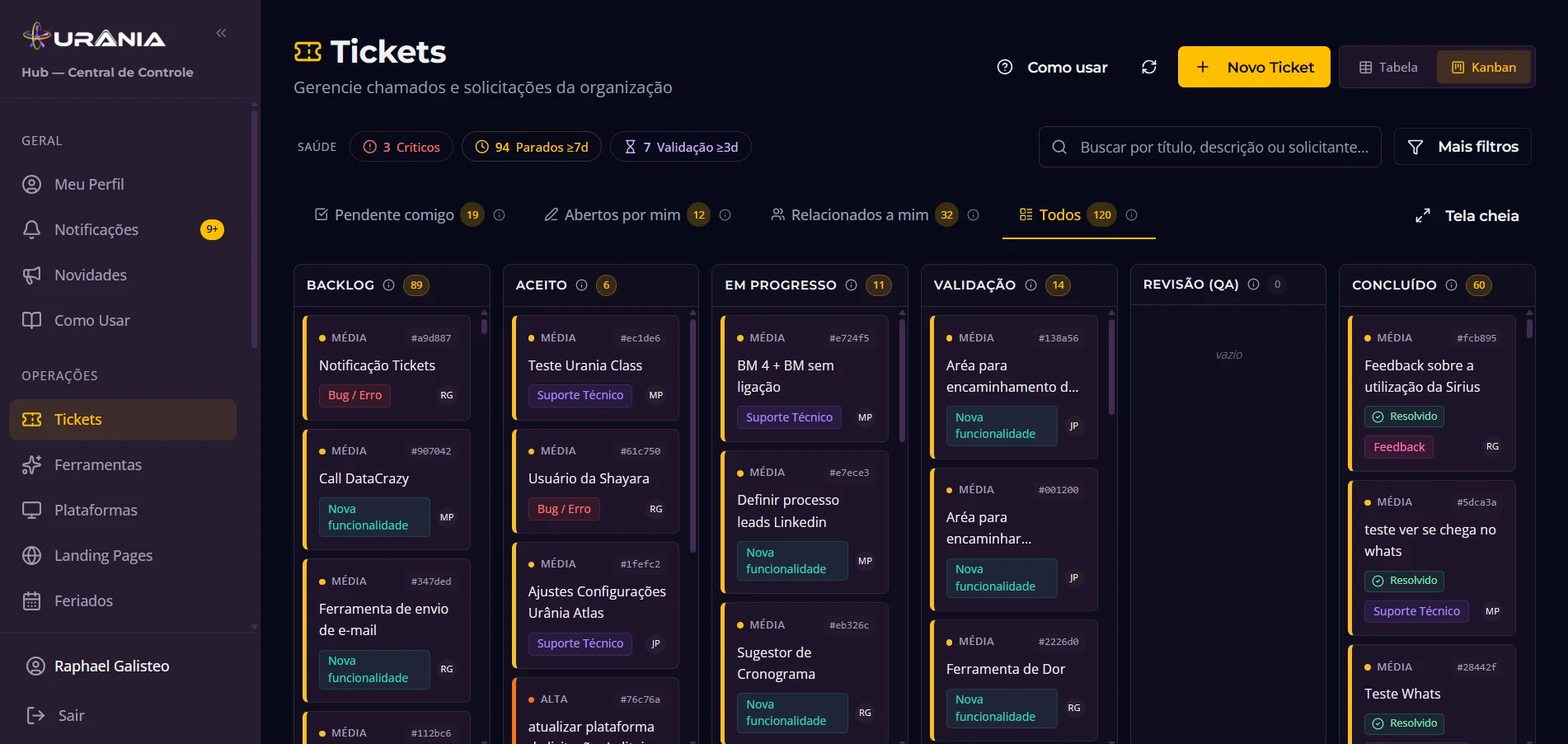
Task: Show info for Abertos por mim tab
Action: [725, 214]
